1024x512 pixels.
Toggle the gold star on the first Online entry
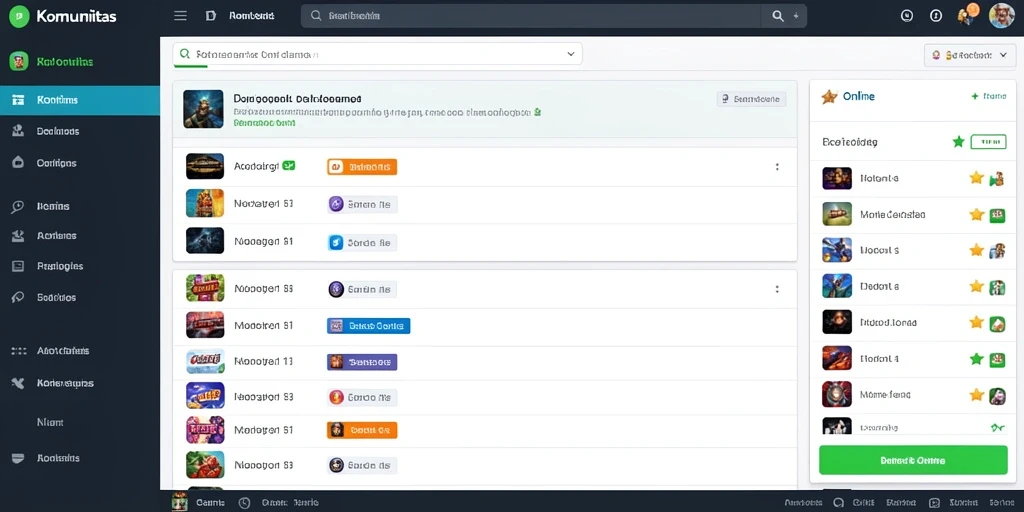click(x=976, y=178)
